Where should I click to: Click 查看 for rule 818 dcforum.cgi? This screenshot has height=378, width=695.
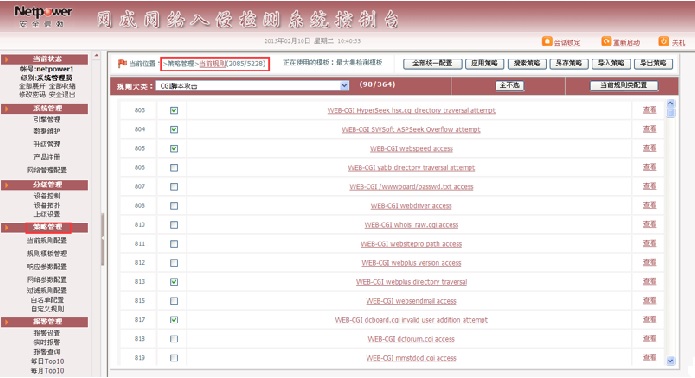tap(649, 339)
